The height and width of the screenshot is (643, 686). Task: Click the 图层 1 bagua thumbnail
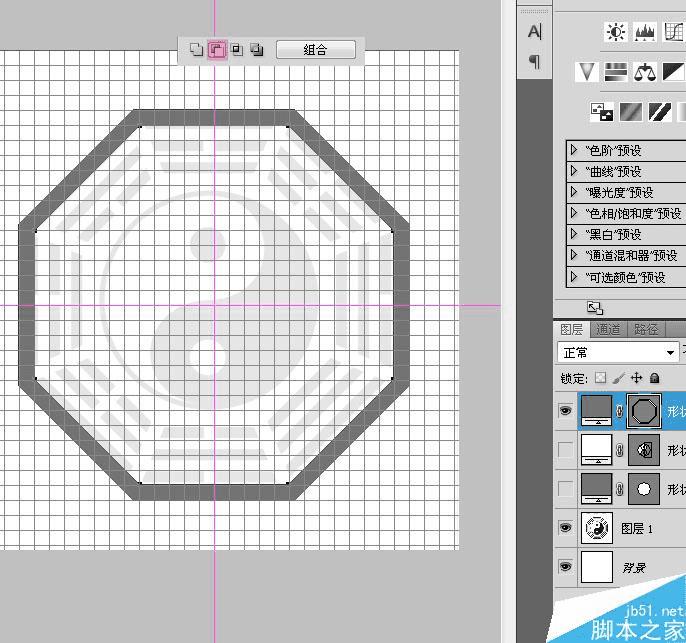point(597,528)
